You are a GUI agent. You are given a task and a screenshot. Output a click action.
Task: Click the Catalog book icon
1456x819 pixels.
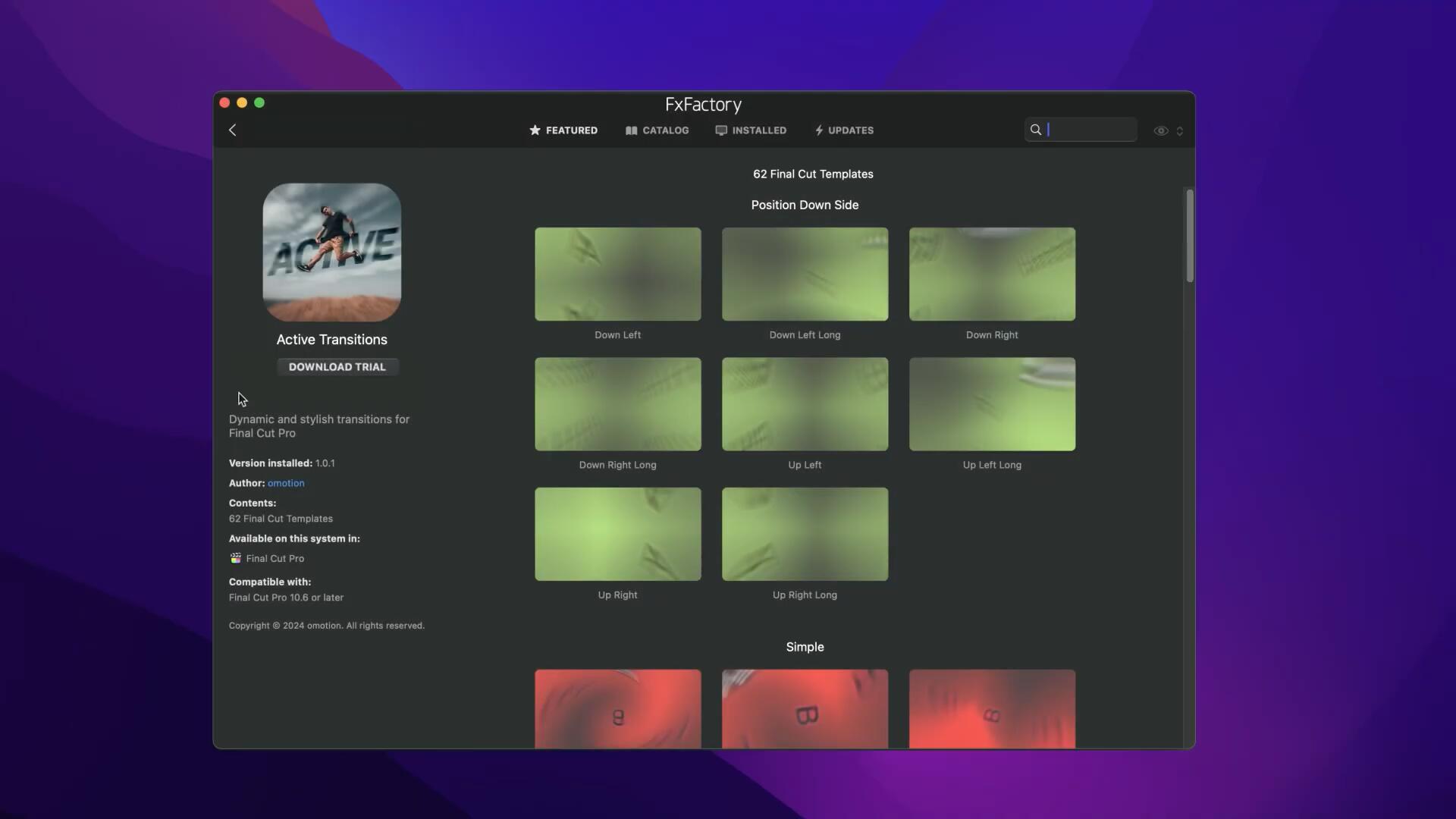click(x=631, y=130)
